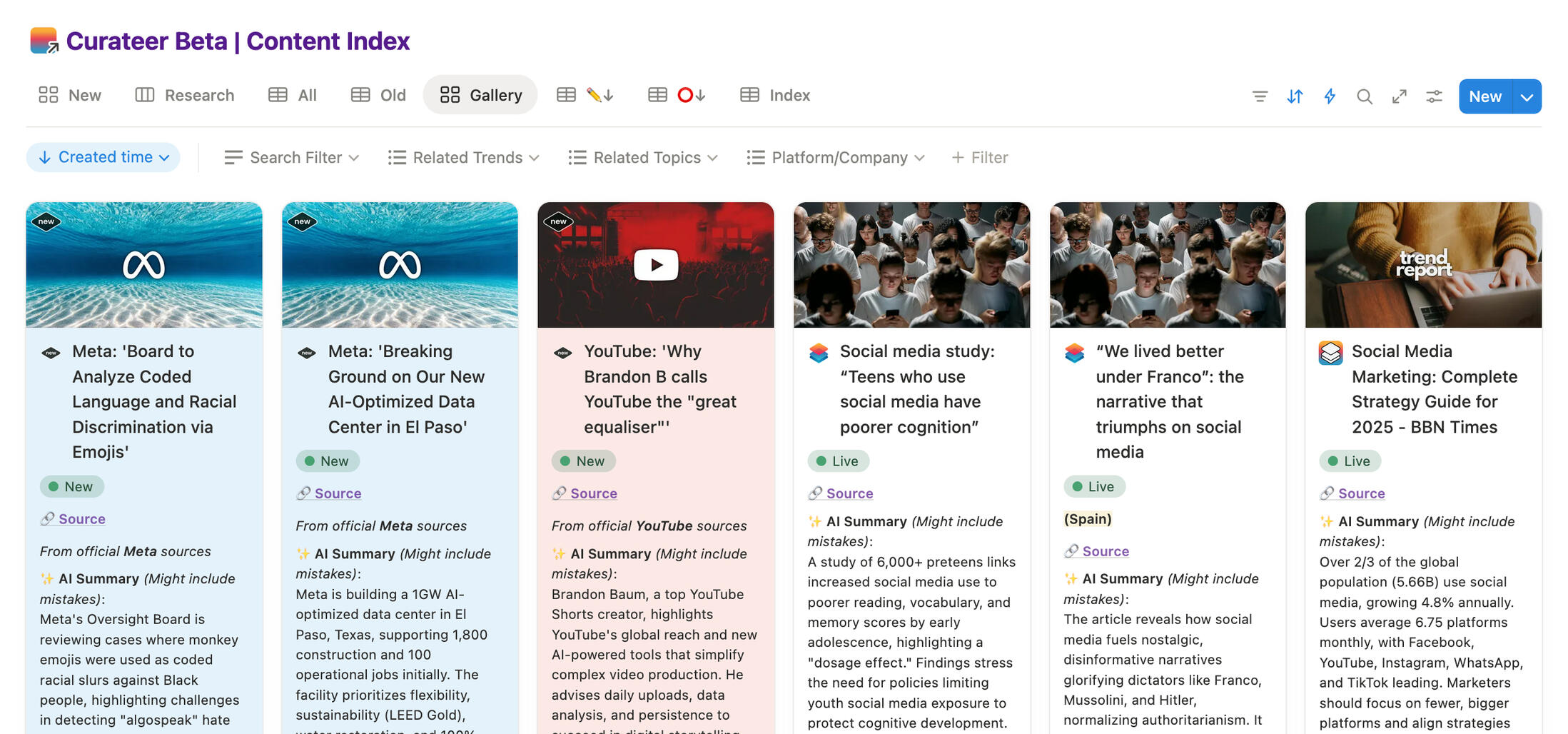Click icon beside Meta 'Board to Analyze' title
The width and height of the screenshot is (1568, 734).
51,352
